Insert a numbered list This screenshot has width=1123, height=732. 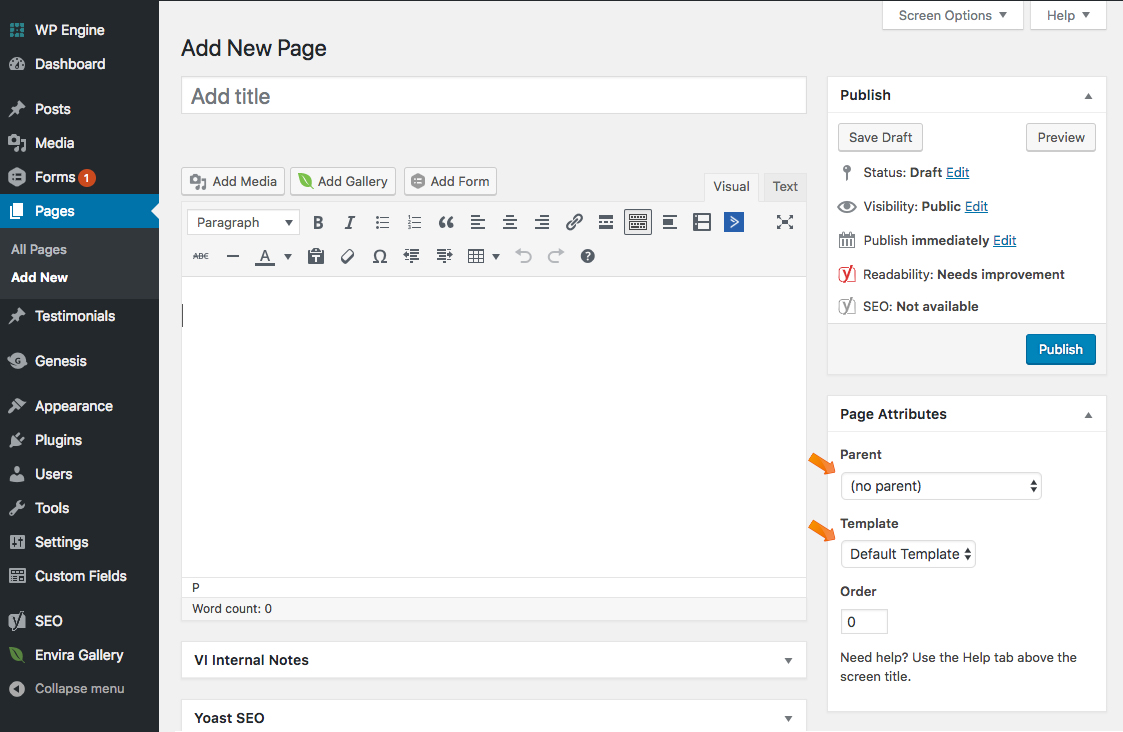click(414, 223)
